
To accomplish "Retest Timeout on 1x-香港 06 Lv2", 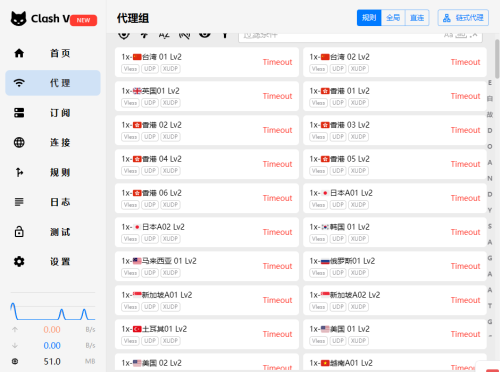I will tap(277, 198).
